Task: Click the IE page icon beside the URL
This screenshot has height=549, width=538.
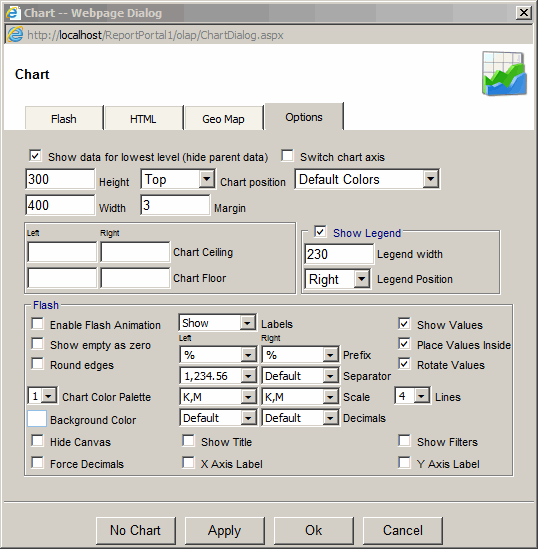Action: click(15, 35)
